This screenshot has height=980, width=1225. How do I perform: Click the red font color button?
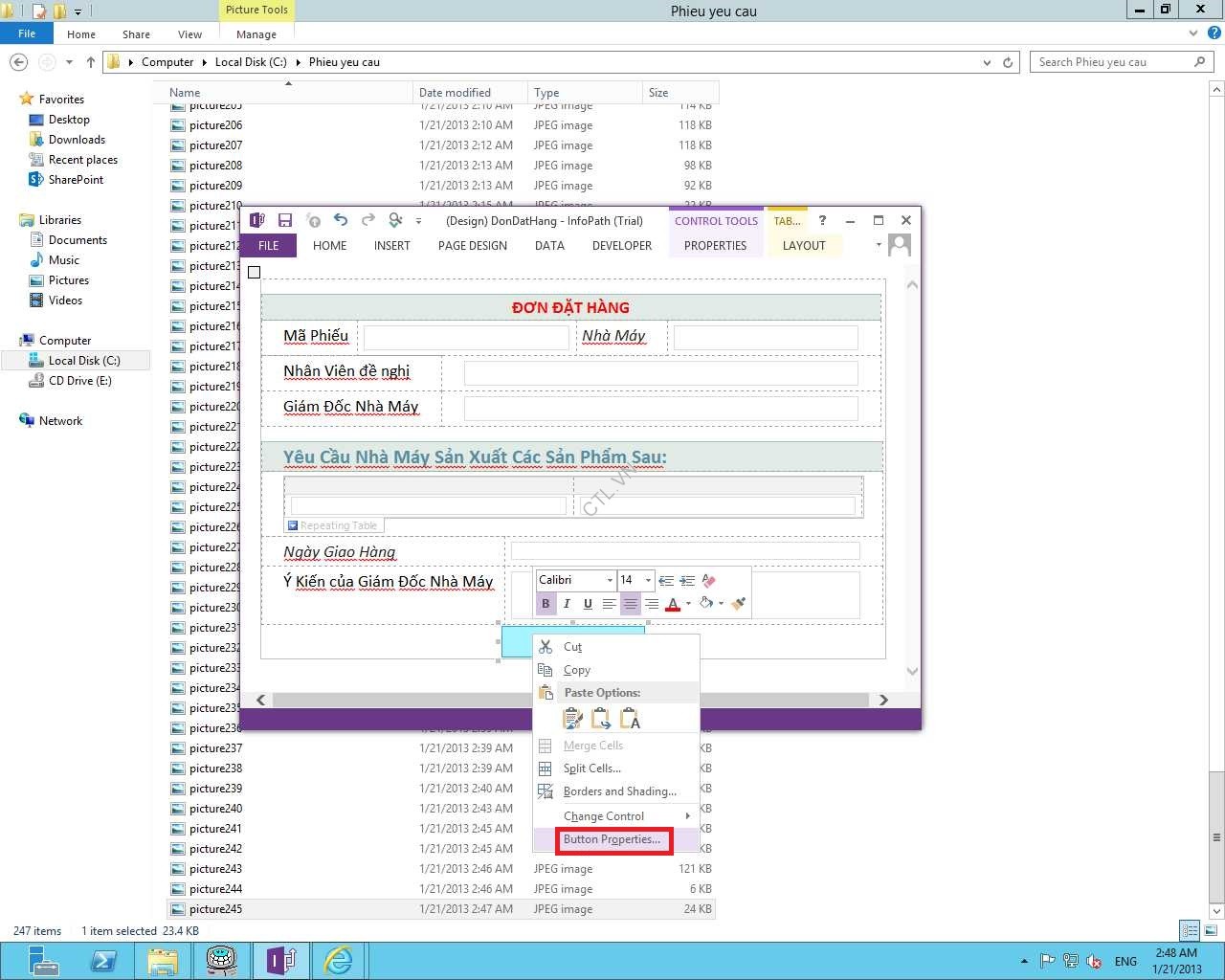[x=673, y=604]
